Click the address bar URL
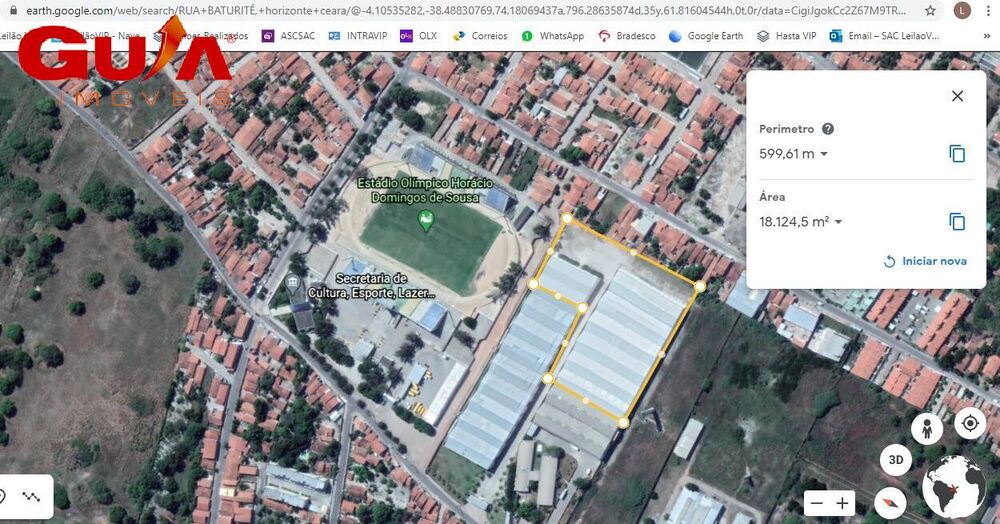Screen dimensions: 1000x524 466,11
